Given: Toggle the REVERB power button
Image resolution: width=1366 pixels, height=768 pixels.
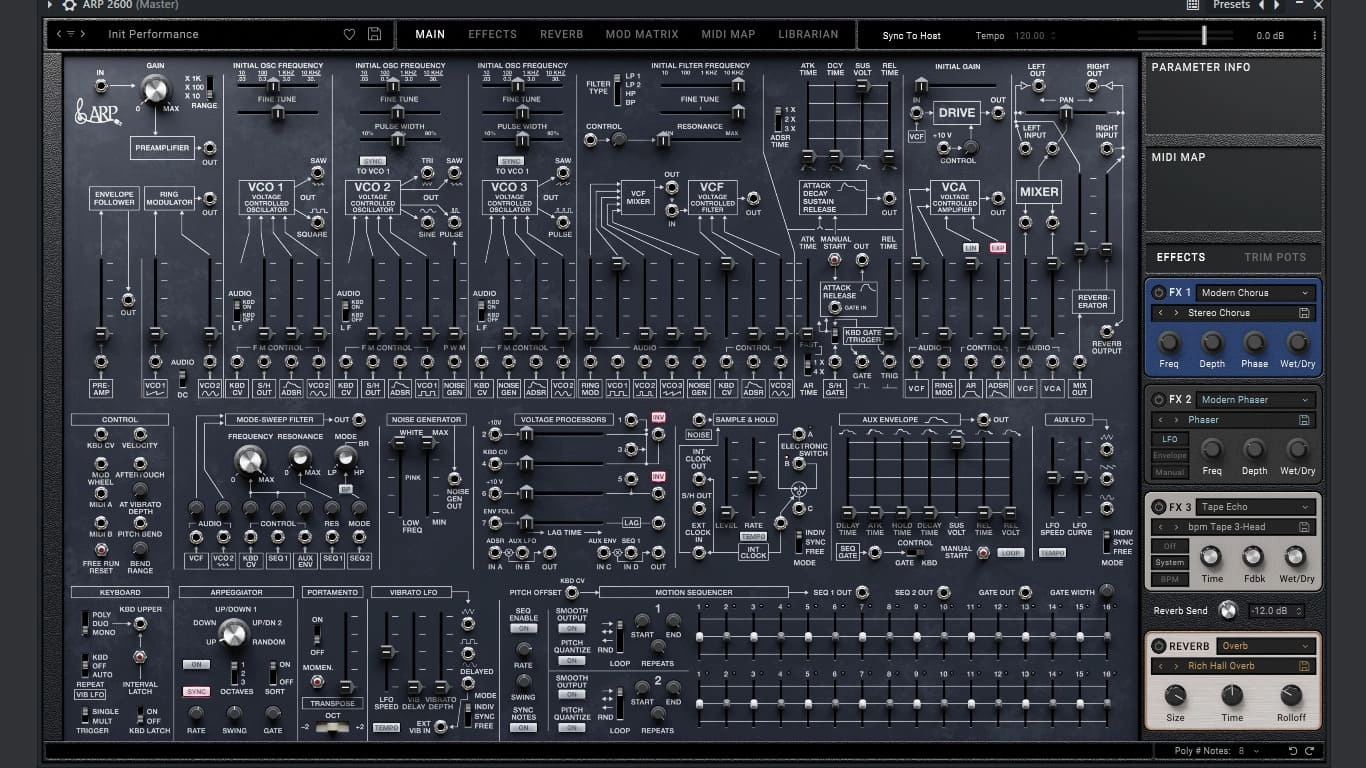Looking at the screenshot, I should [1159, 646].
